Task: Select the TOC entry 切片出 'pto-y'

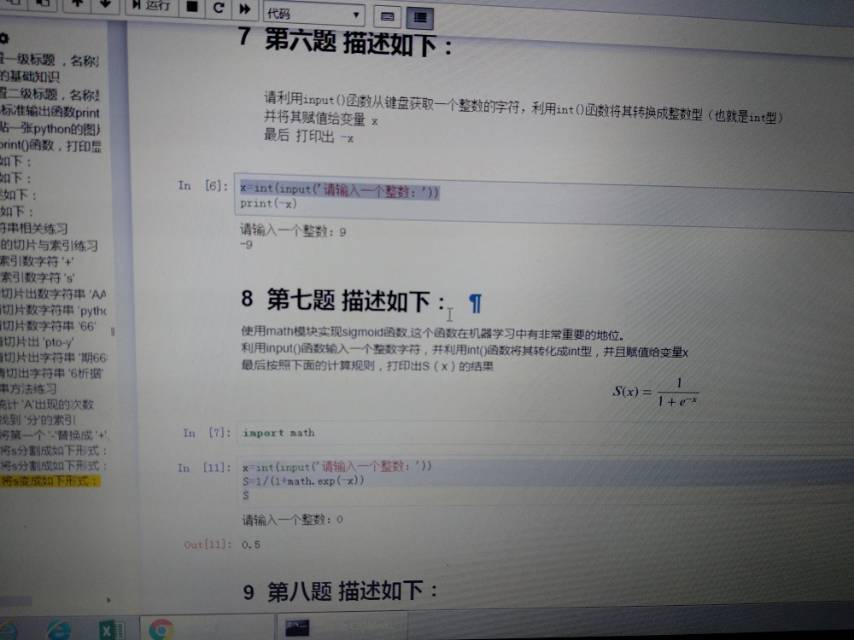Action: pos(37,342)
